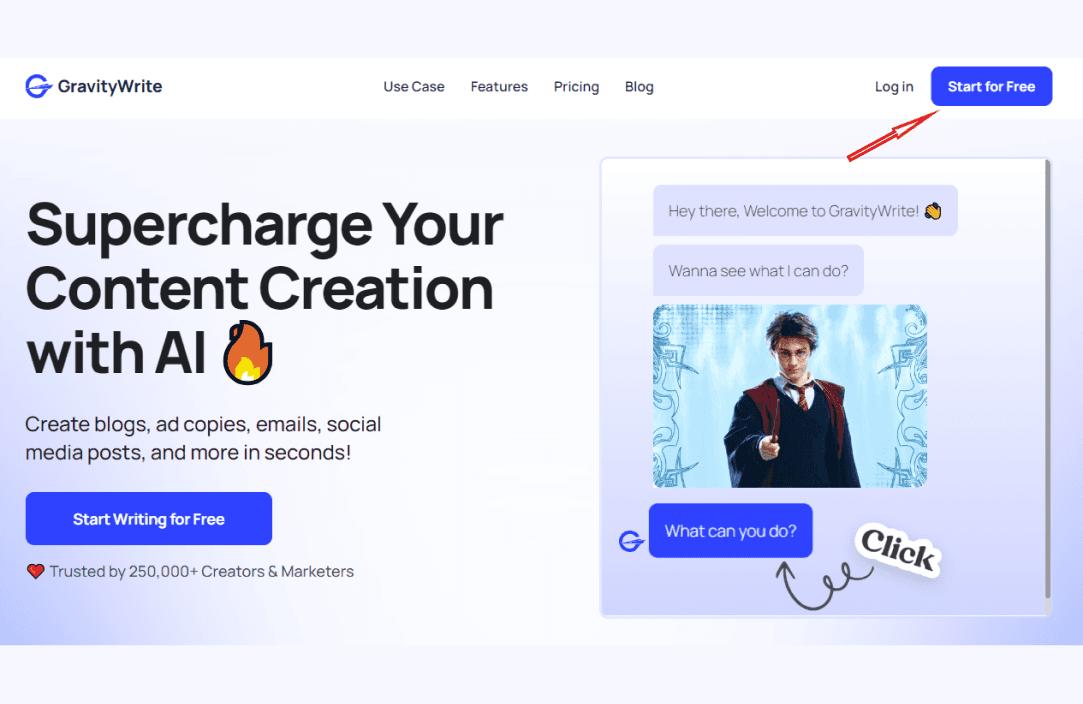Click the "Wanna see what I can do?" bubble

pyautogui.click(x=758, y=270)
